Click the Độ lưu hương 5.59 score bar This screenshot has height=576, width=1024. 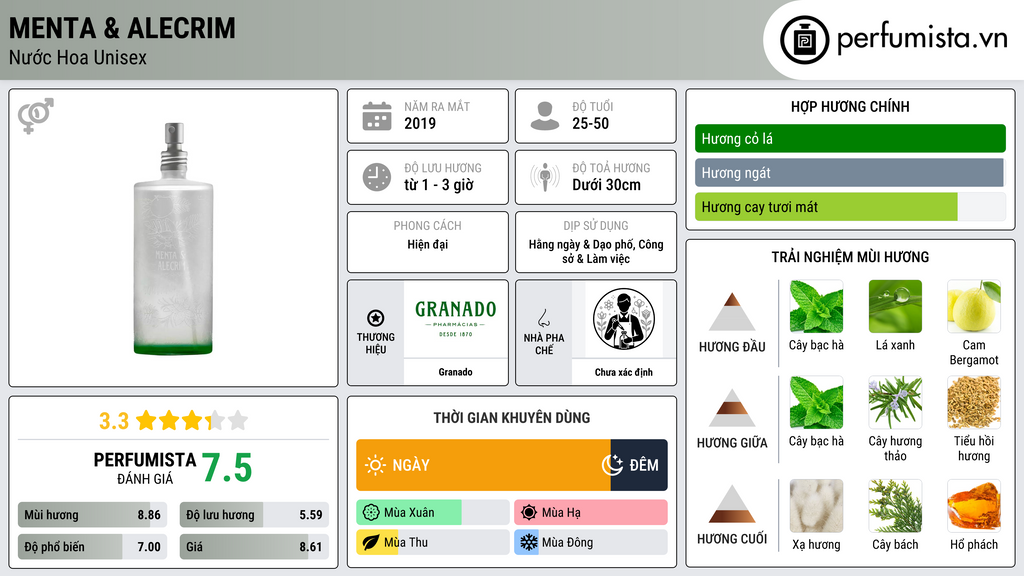254,515
